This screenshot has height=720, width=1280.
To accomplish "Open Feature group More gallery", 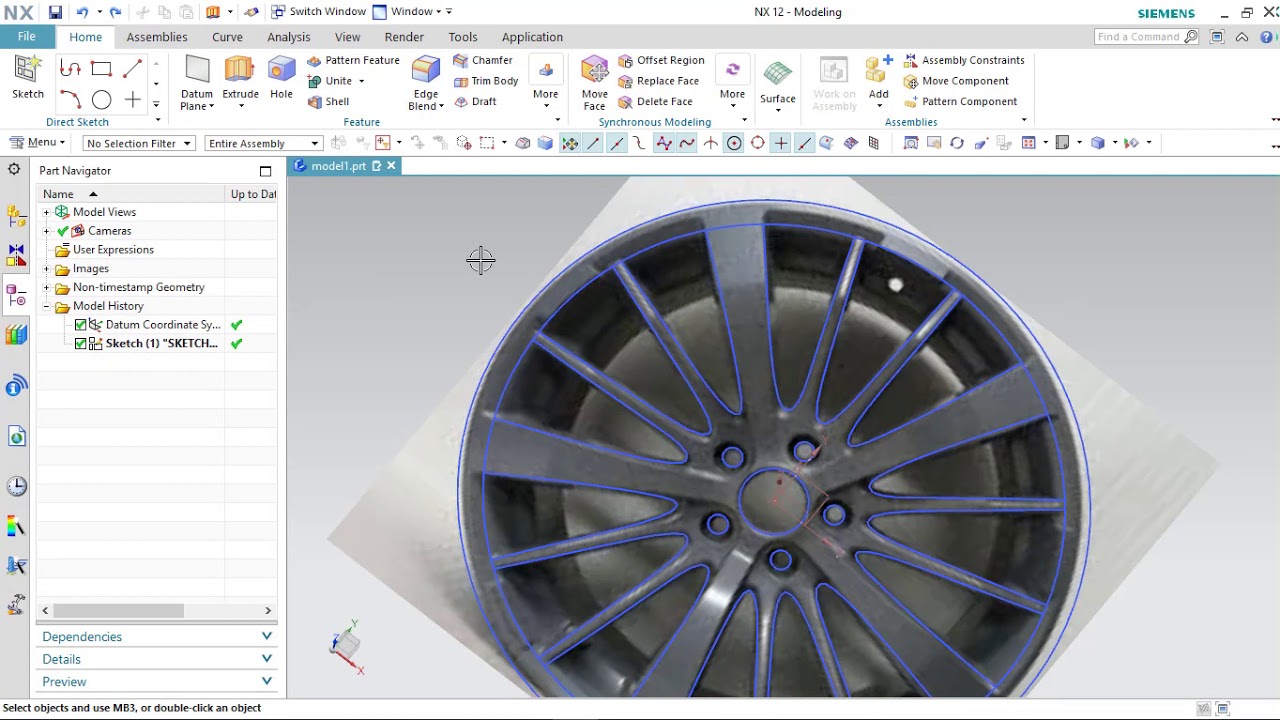I will click(546, 82).
